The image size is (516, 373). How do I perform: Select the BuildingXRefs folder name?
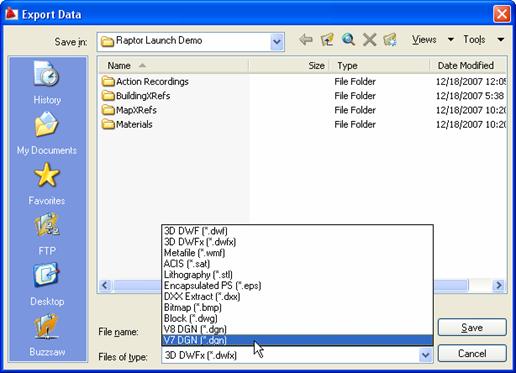pyautogui.click(x=143, y=96)
